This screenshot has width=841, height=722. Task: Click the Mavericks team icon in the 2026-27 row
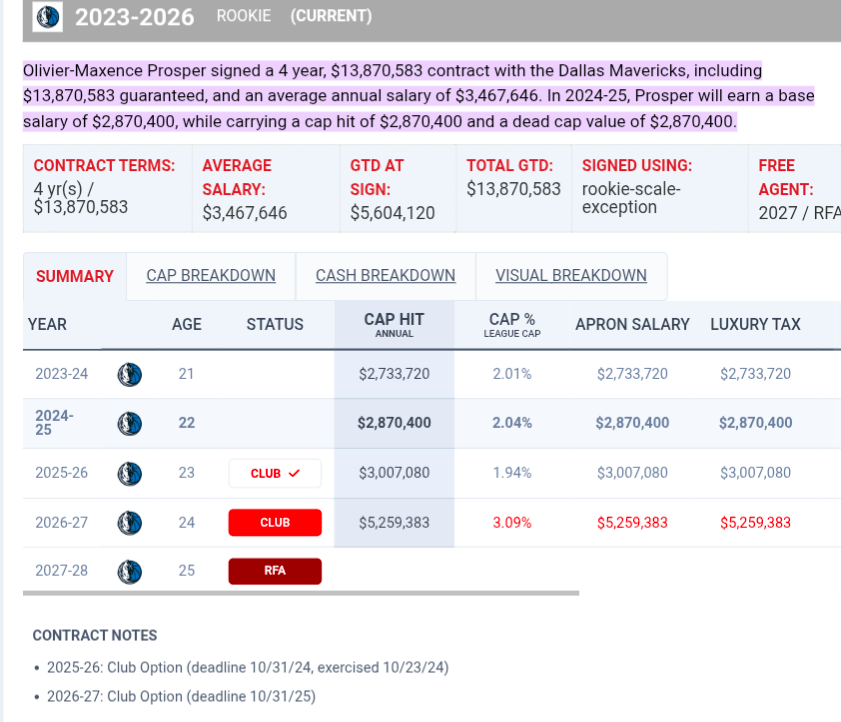129,522
